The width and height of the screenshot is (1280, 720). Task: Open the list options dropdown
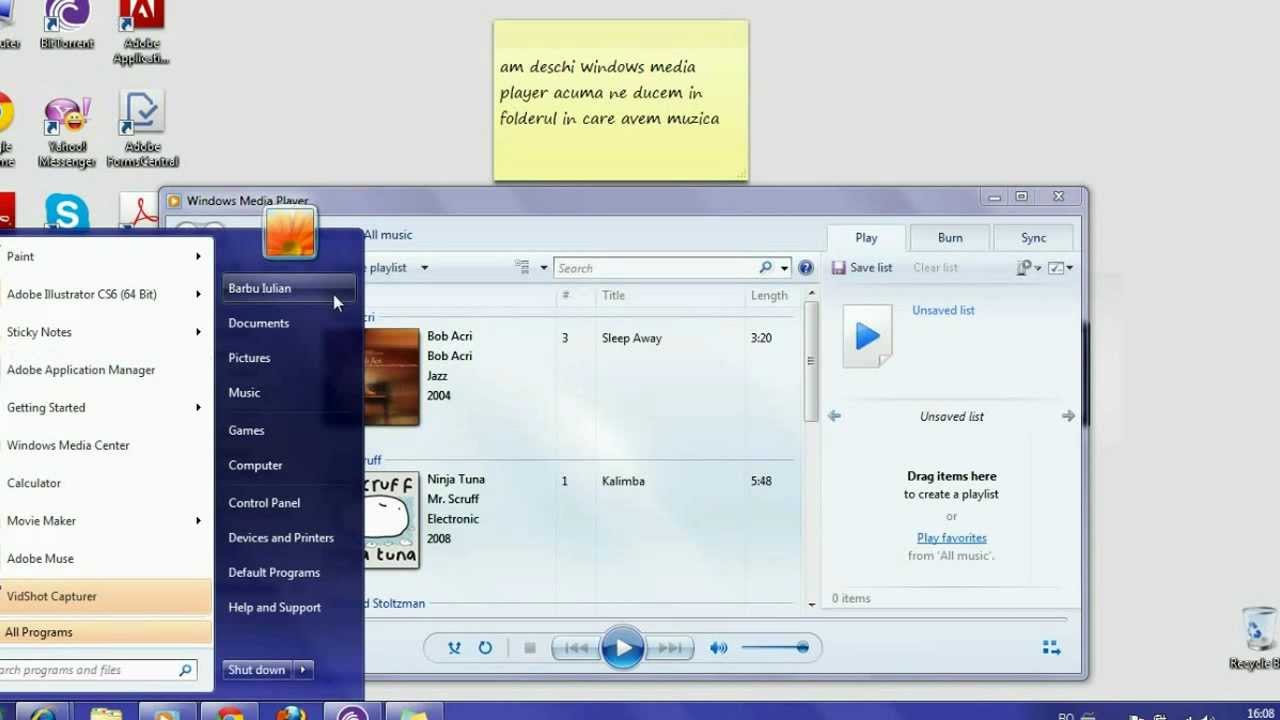tap(1059, 268)
